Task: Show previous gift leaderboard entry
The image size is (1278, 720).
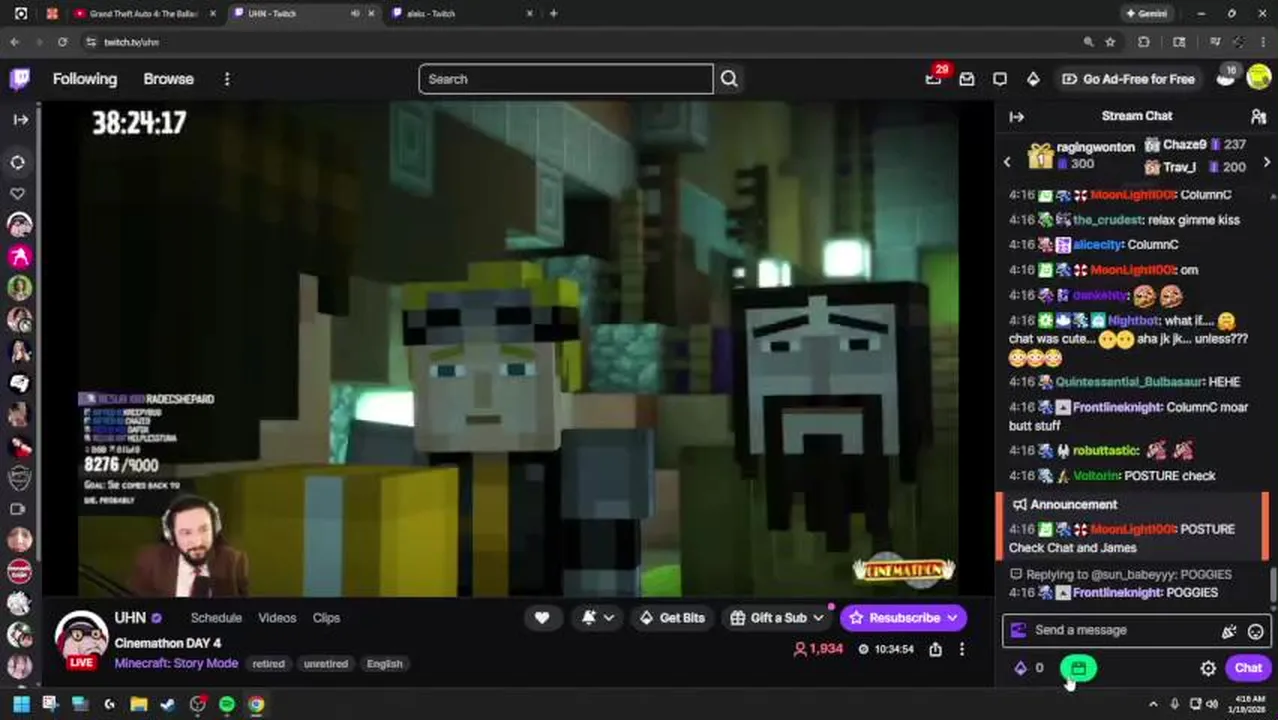Action: point(1007,161)
